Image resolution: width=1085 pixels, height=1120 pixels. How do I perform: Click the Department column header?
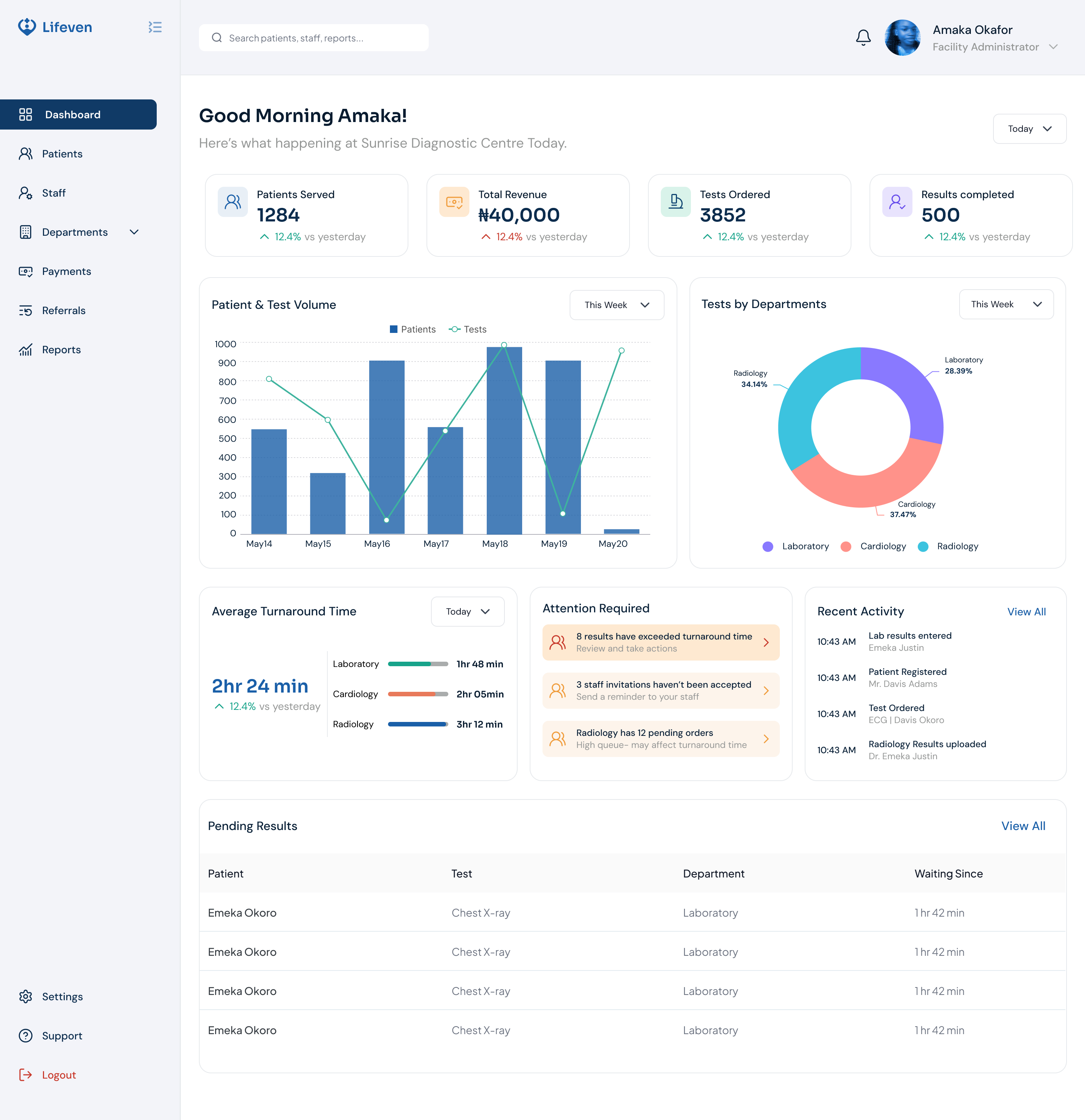coord(714,874)
